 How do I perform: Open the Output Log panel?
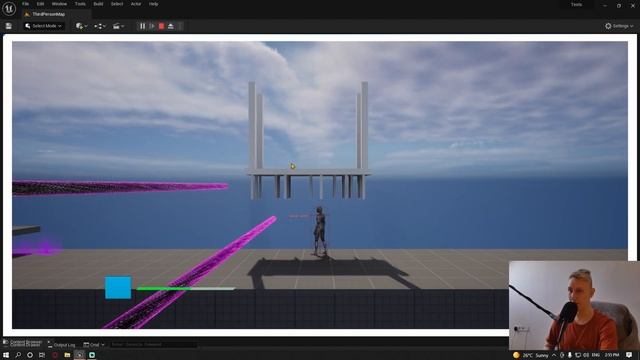tap(62, 345)
